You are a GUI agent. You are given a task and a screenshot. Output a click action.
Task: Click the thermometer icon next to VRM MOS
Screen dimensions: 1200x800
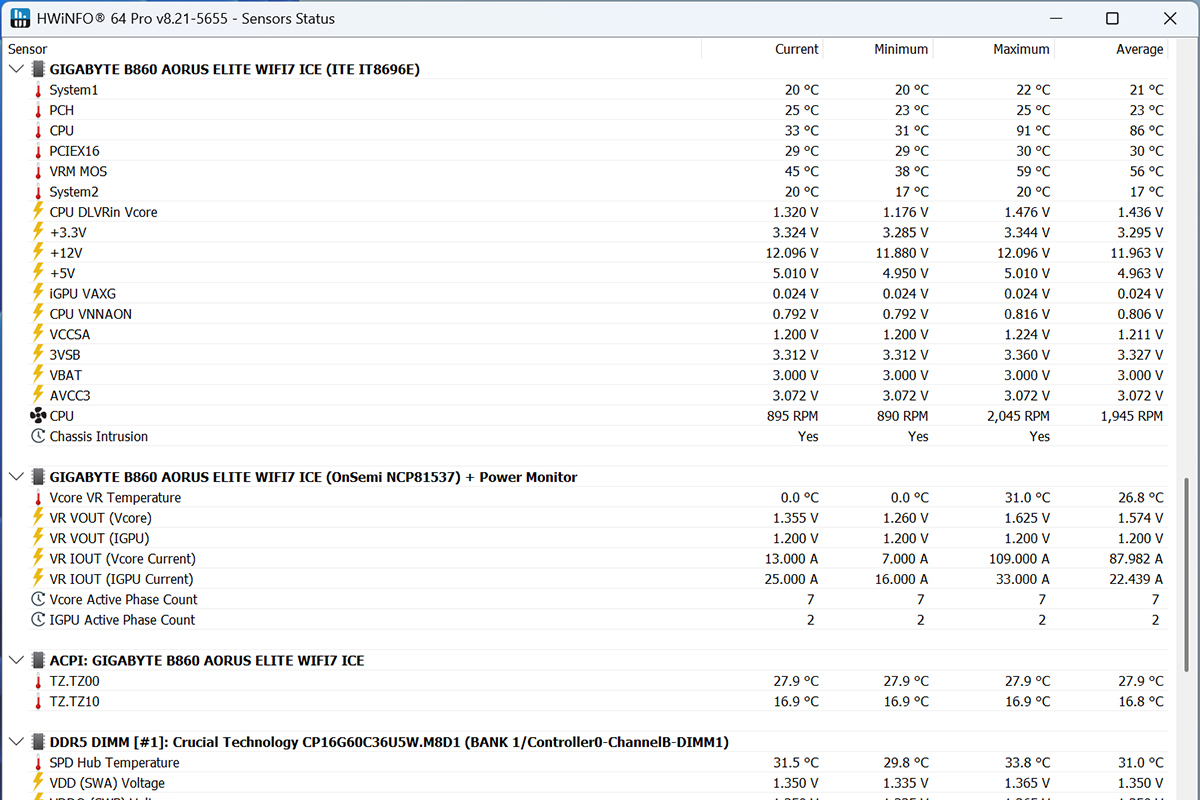(39, 171)
